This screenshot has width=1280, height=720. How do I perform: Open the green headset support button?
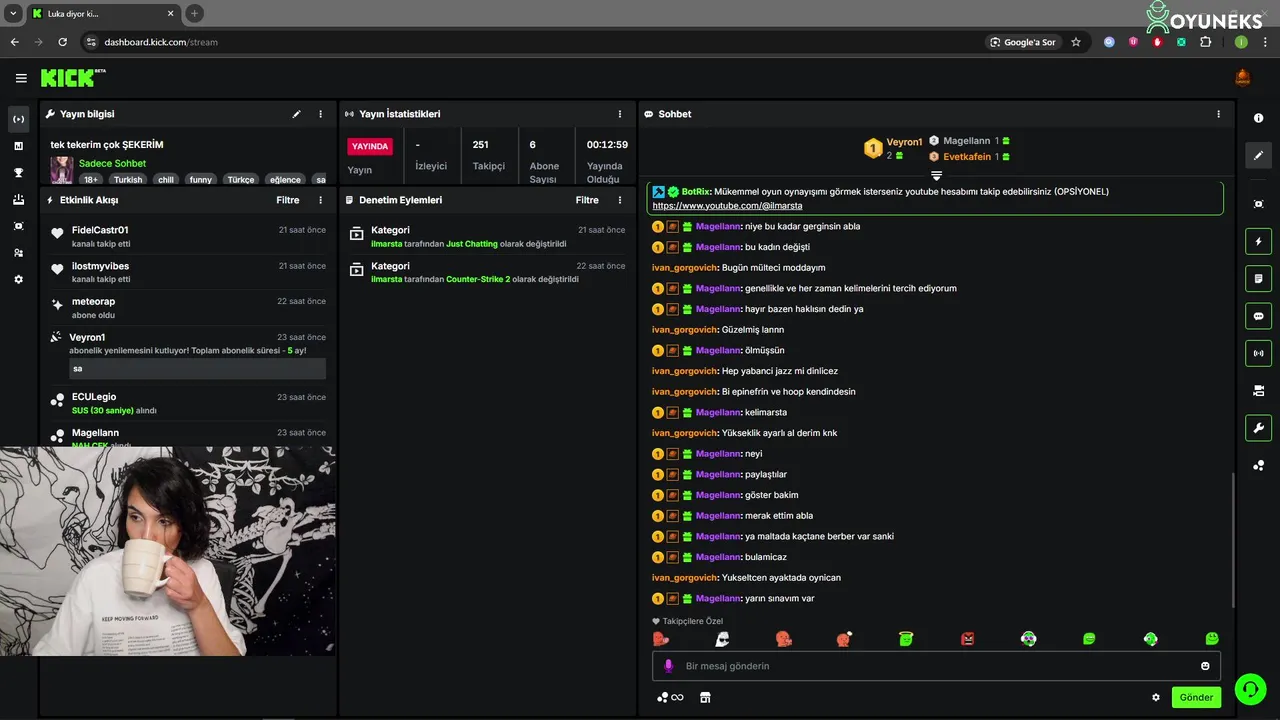[x=1249, y=689]
